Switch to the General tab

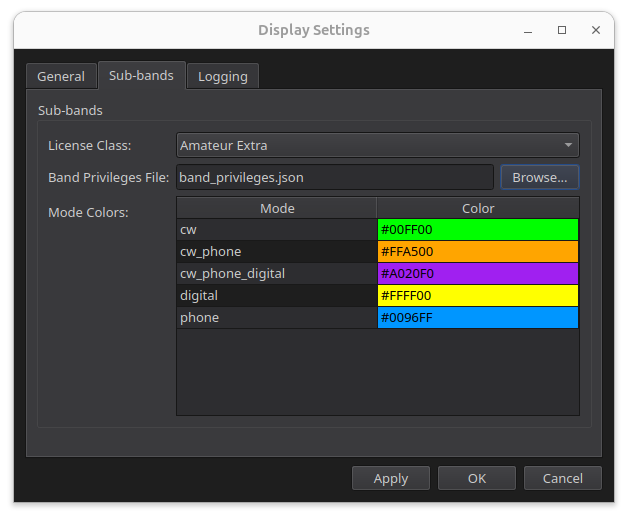pyautogui.click(x=61, y=76)
